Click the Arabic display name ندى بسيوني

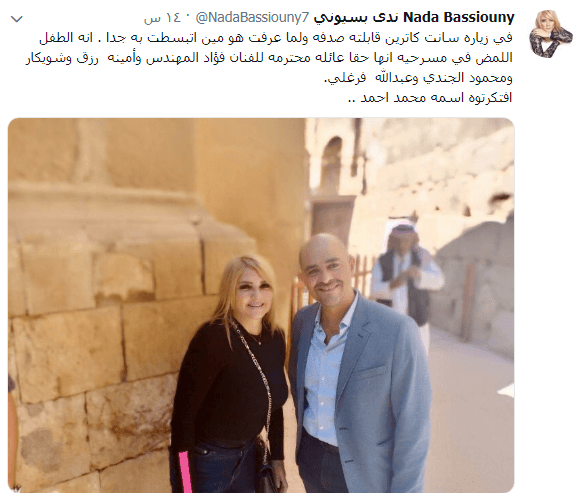coord(356,17)
